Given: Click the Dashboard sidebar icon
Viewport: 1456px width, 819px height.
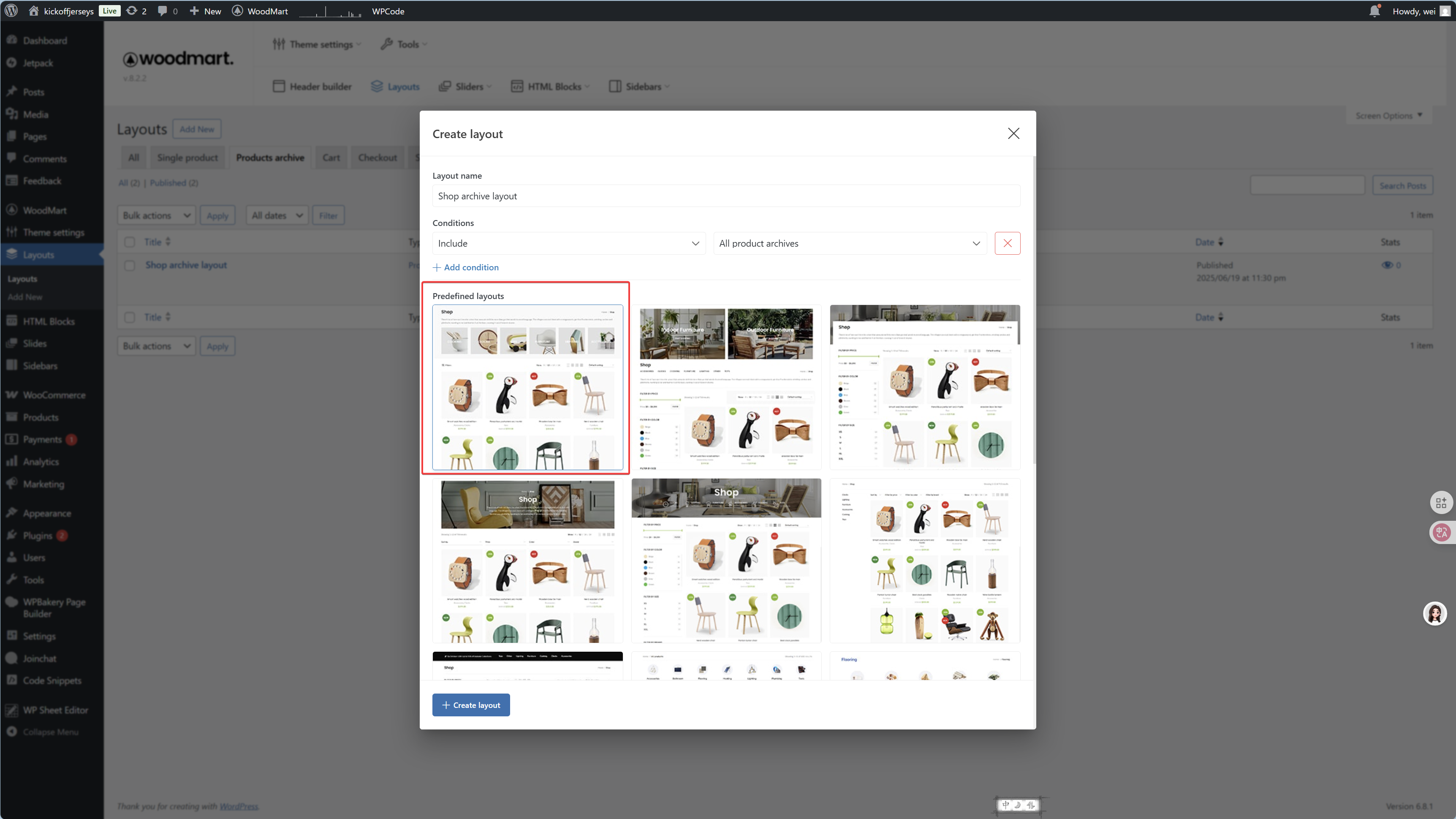Looking at the screenshot, I should tap(12, 40).
